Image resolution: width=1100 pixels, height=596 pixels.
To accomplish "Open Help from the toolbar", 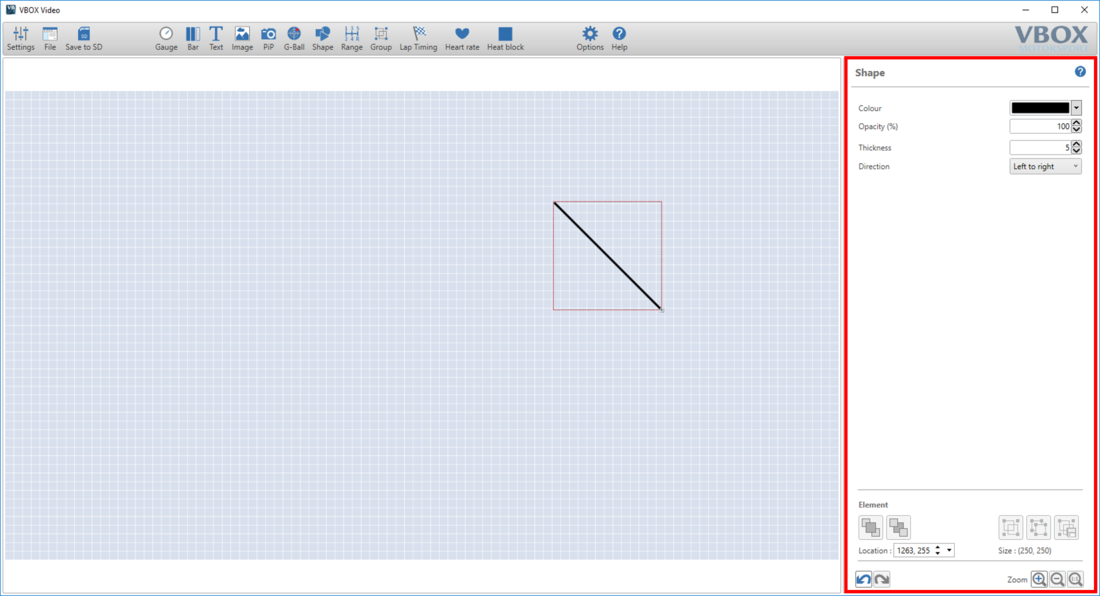I will click(619, 39).
